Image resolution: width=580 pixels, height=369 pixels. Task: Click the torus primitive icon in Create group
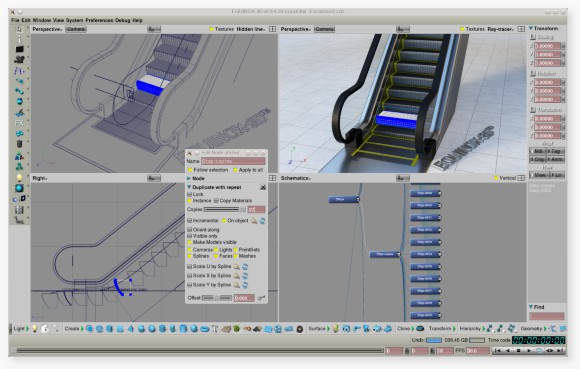(205, 328)
